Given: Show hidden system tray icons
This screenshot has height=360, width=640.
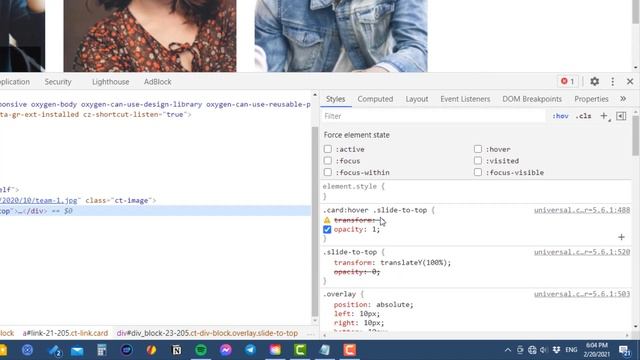Looking at the screenshot, I should click(x=507, y=350).
